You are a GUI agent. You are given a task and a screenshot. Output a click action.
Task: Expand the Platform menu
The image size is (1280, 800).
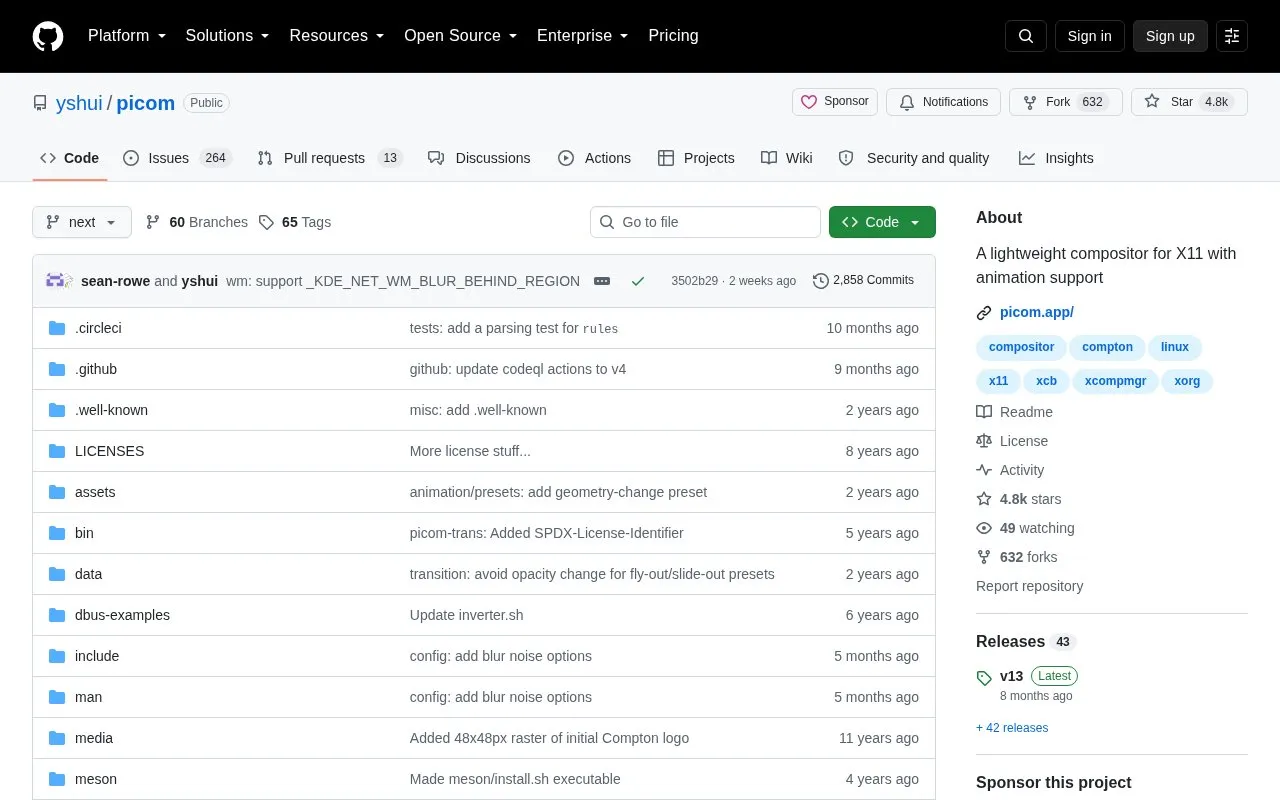coord(127,36)
